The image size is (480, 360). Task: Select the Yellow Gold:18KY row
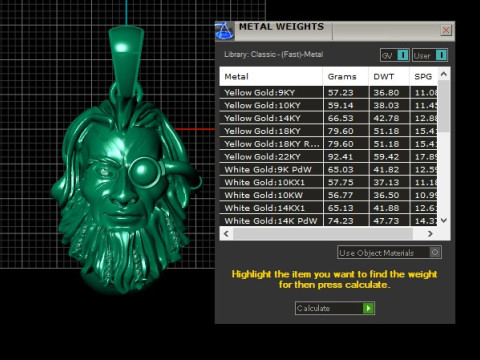(x=328, y=131)
